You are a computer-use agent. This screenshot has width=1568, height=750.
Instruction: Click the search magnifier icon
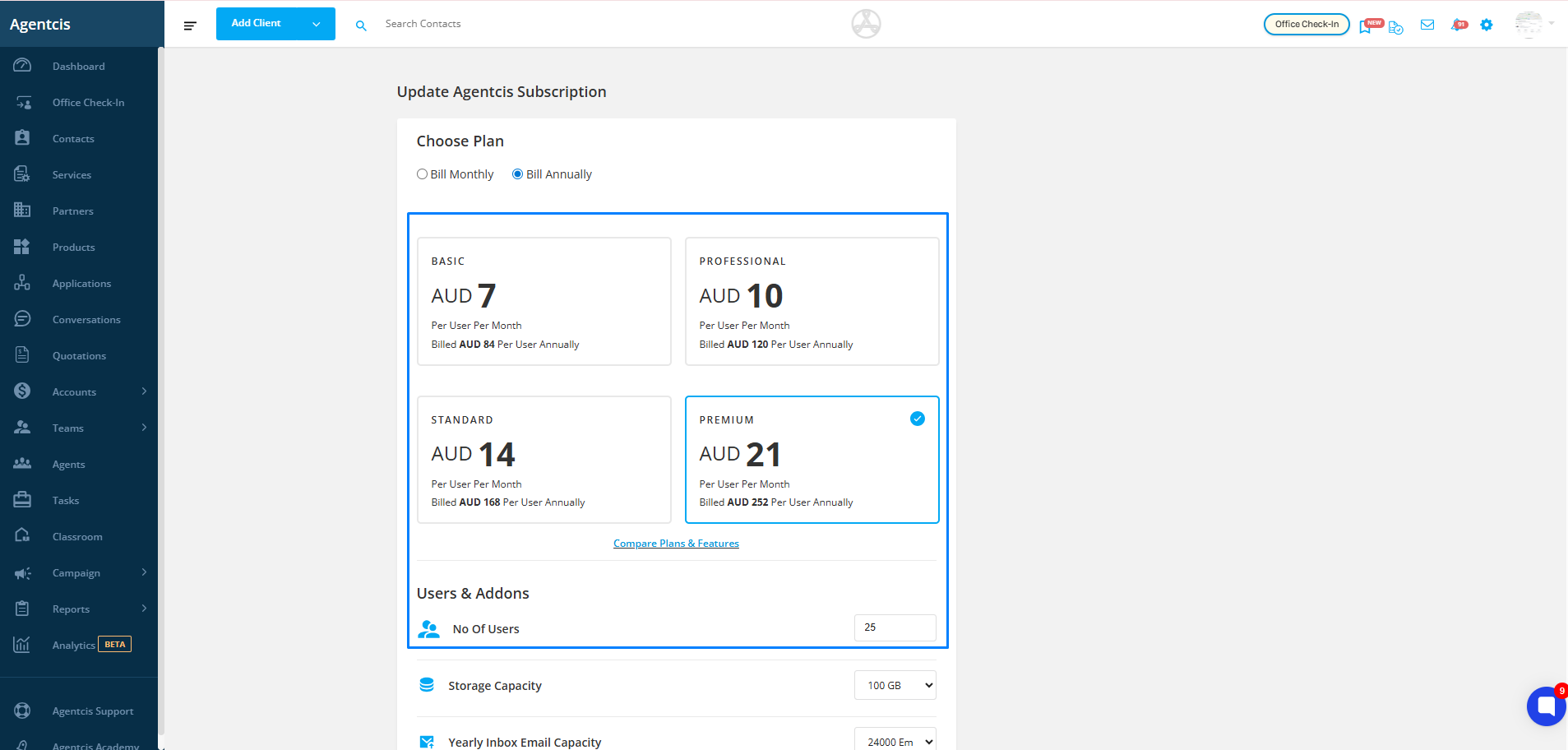(361, 25)
